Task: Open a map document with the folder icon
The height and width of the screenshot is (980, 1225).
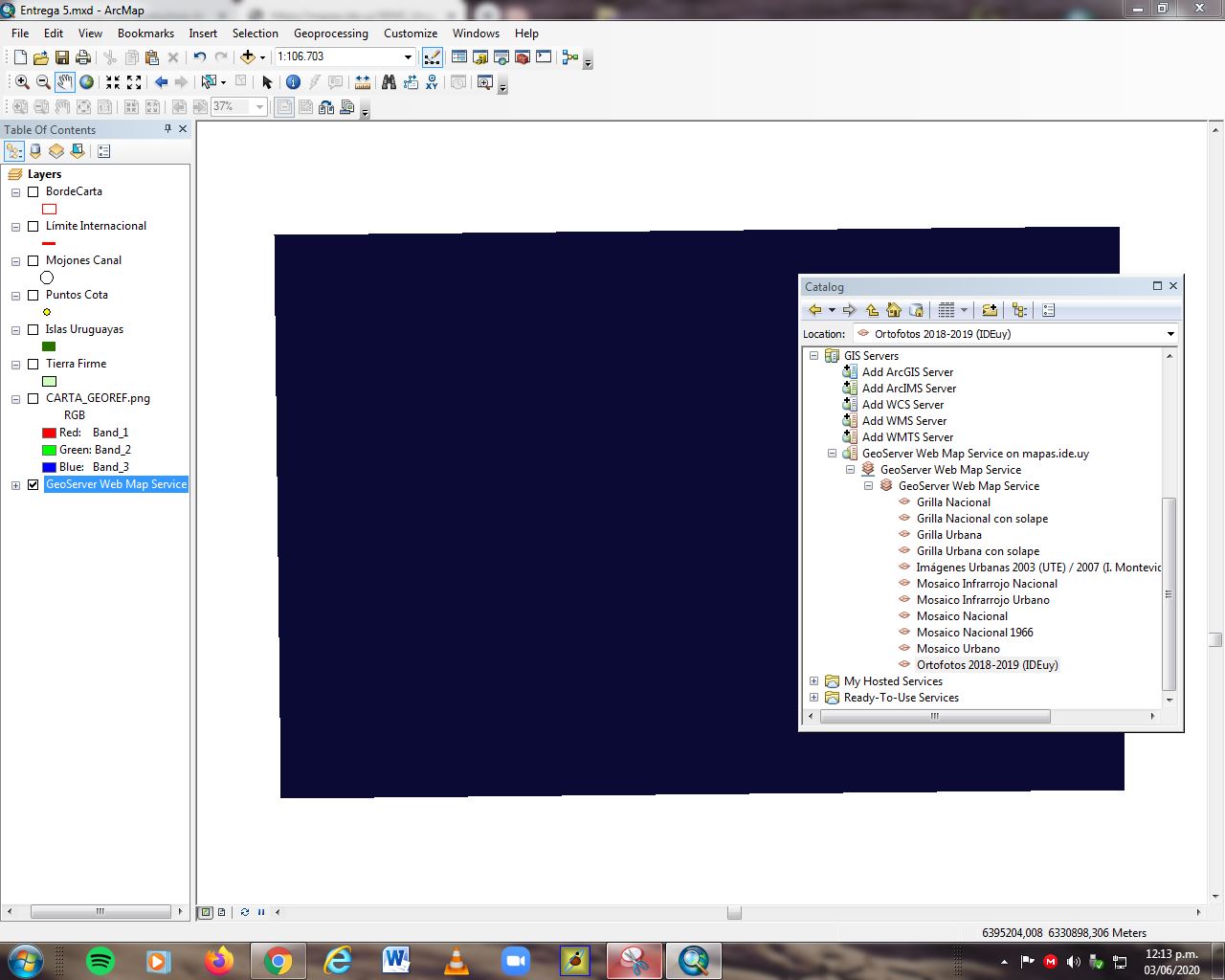Action: (x=41, y=57)
